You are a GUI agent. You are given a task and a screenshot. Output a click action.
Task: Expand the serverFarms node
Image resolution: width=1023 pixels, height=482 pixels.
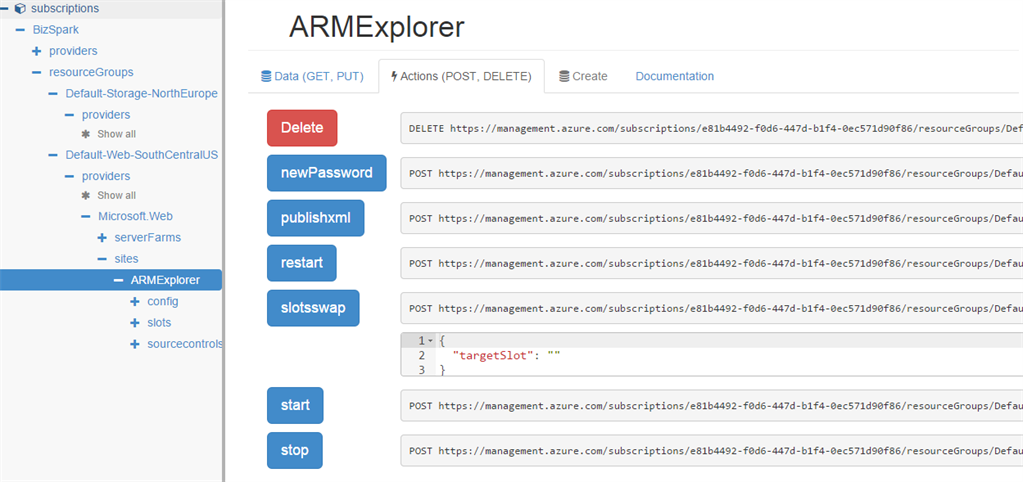(102, 237)
